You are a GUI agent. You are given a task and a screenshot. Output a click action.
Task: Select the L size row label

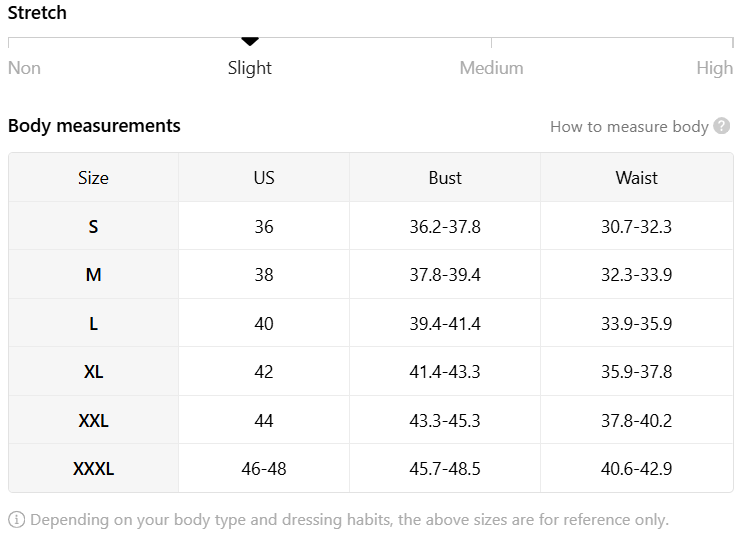pos(93,324)
